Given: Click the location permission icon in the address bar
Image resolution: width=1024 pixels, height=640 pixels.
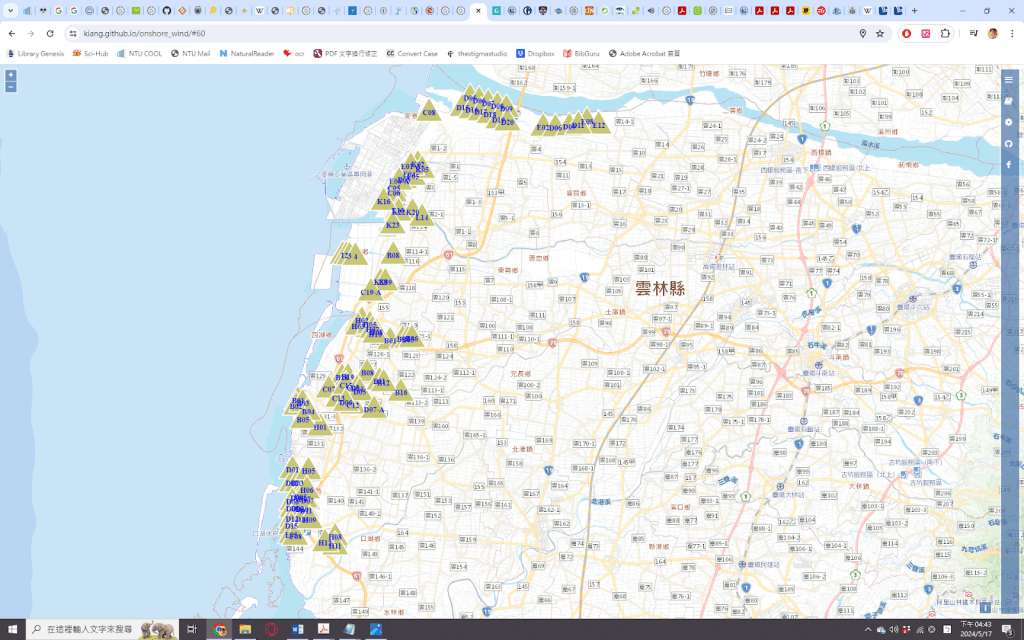Looking at the screenshot, I should [x=863, y=33].
